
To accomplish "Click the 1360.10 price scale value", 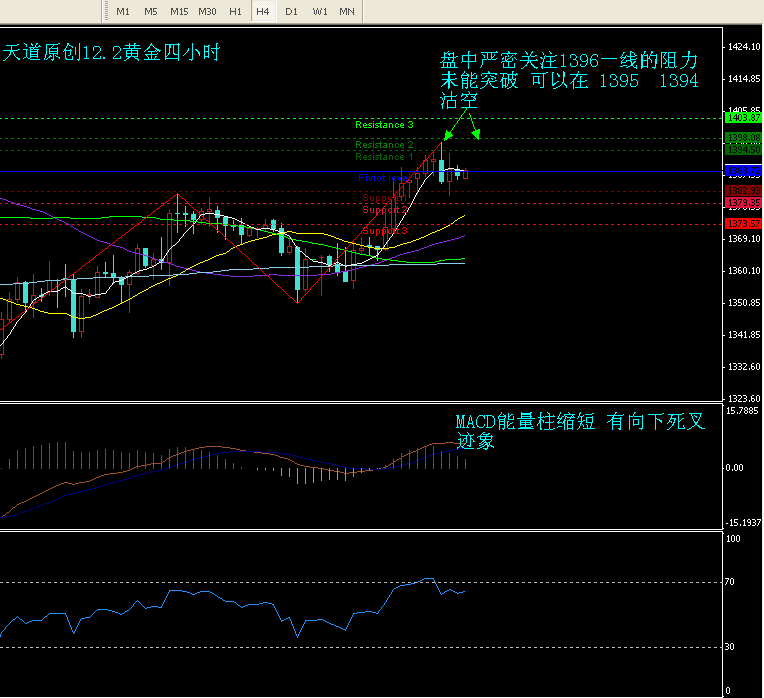I will point(744,271).
